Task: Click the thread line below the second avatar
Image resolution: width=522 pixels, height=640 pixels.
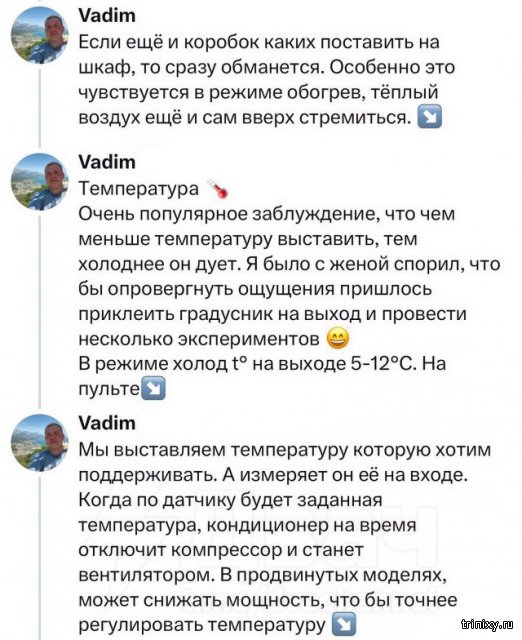Action: (40, 312)
